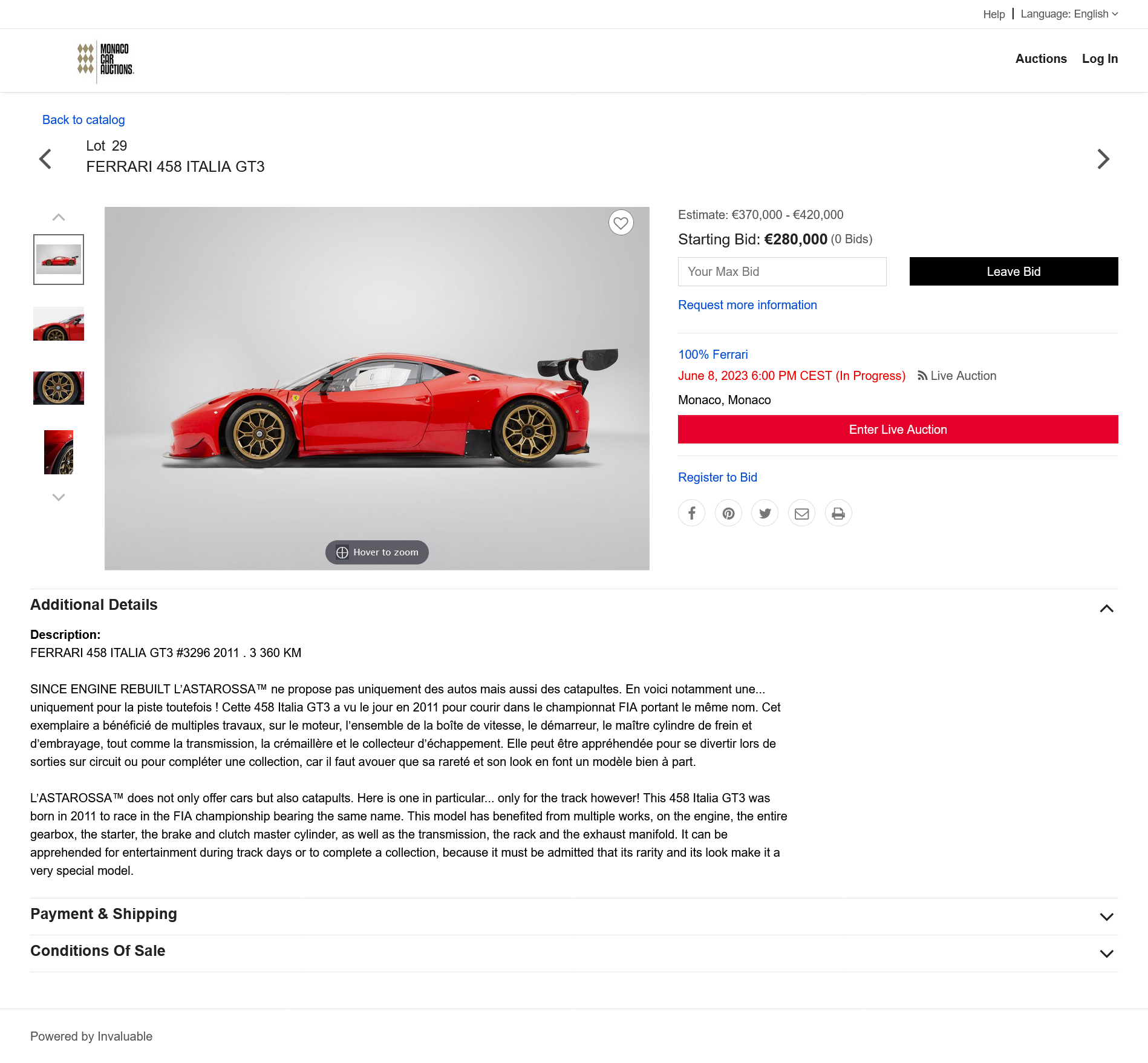Collapse the Additional Details section
Image resolution: width=1148 pixels, height=1063 pixels.
coord(1106,609)
